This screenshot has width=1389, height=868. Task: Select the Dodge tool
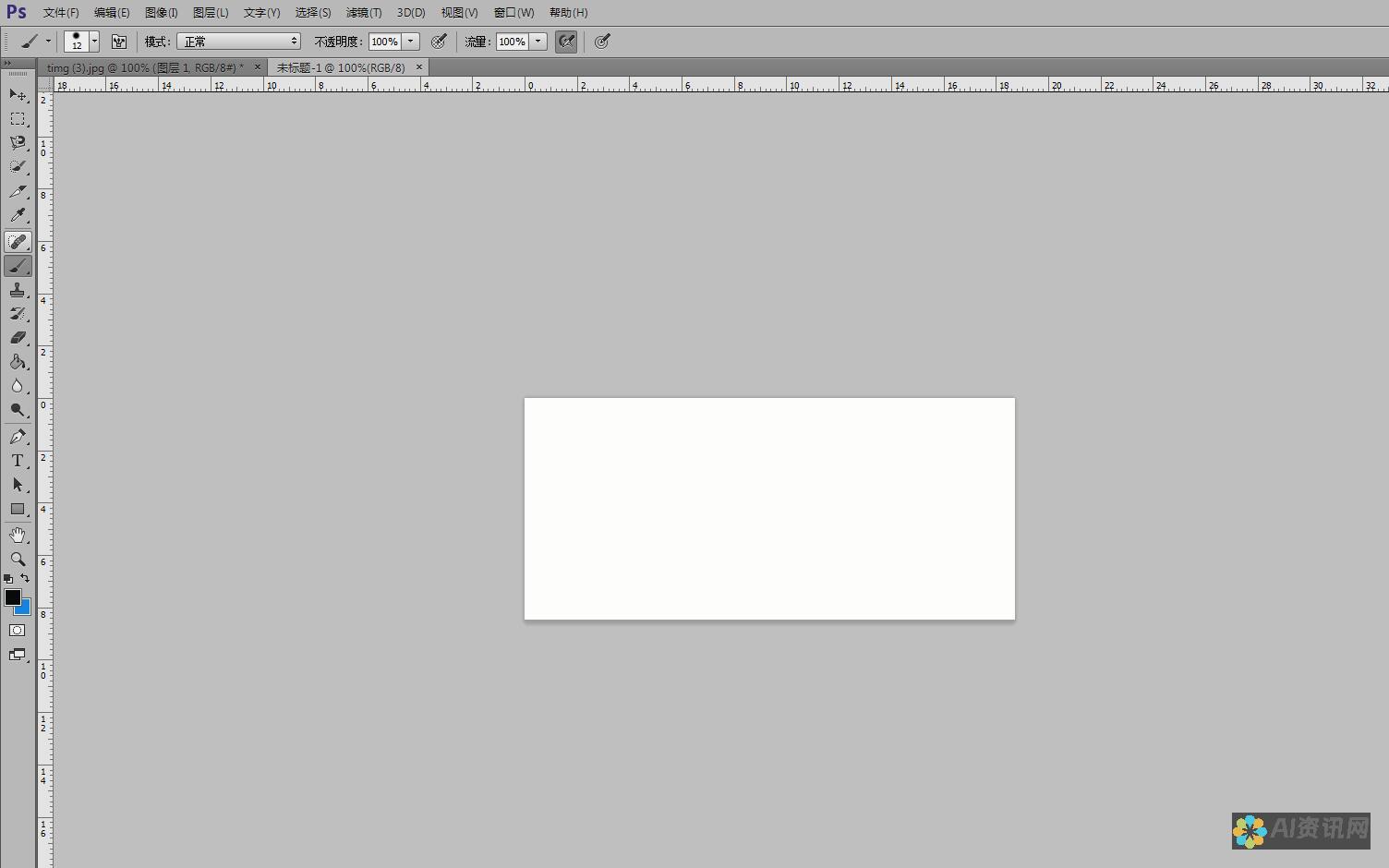(x=18, y=409)
